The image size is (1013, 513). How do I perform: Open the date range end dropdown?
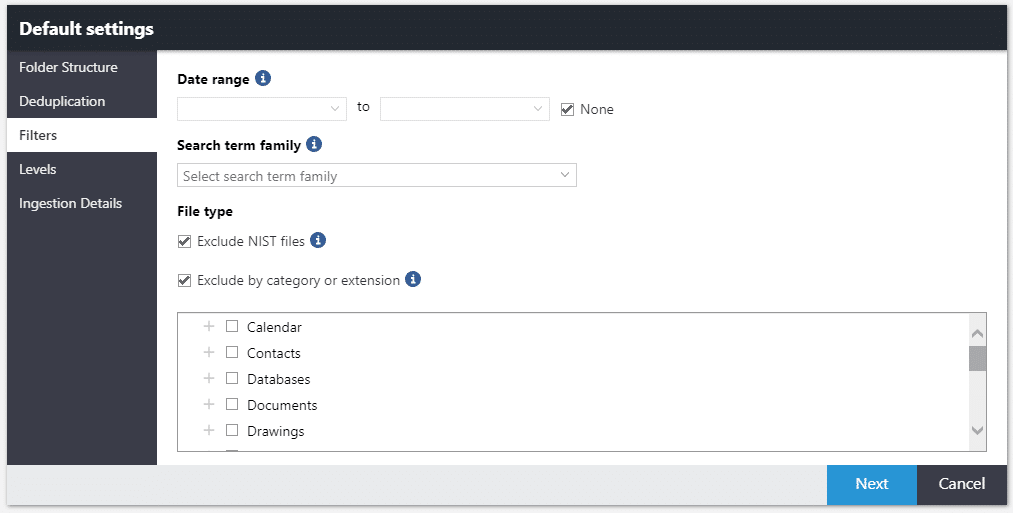click(x=465, y=108)
